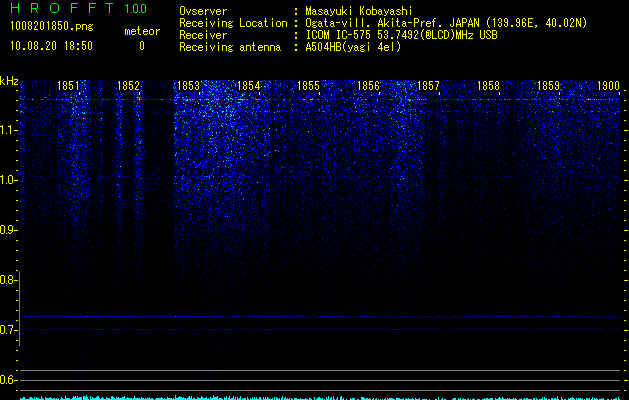This screenshot has height=400, width=629.
Task: Click the 0.9 kHz frequency axis label
Action: point(8,230)
